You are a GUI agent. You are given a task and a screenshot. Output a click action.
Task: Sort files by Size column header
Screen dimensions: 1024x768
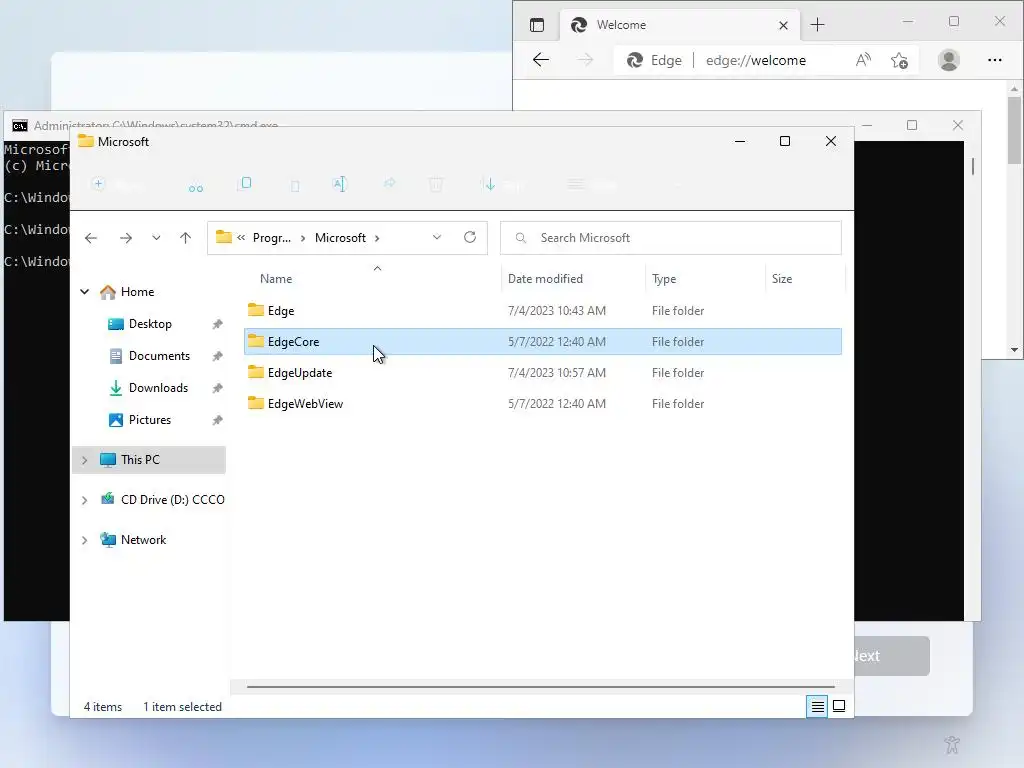(782, 279)
